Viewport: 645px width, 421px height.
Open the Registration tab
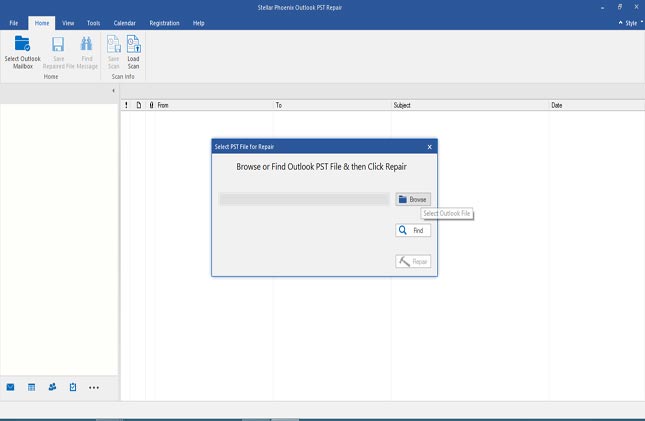click(x=164, y=22)
